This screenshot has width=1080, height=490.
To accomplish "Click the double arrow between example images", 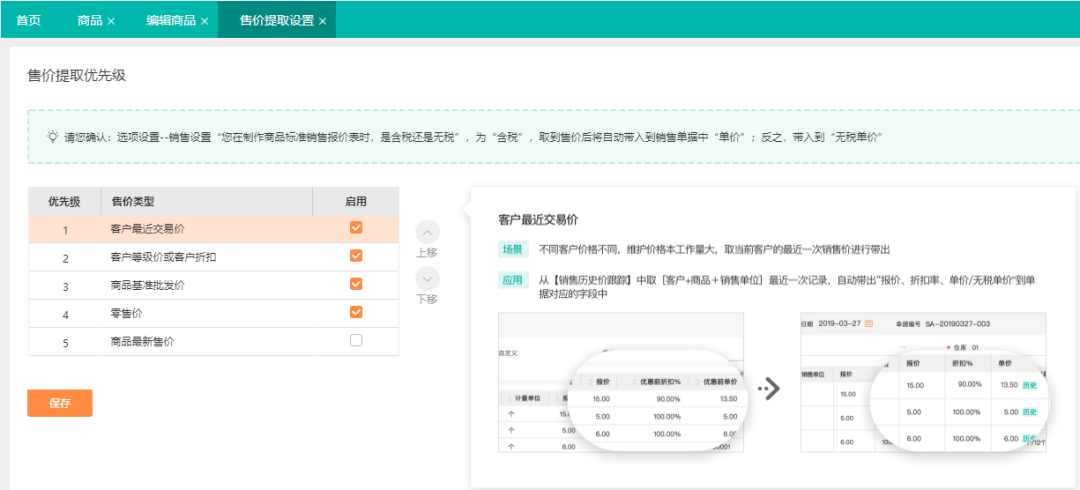I will click(768, 388).
